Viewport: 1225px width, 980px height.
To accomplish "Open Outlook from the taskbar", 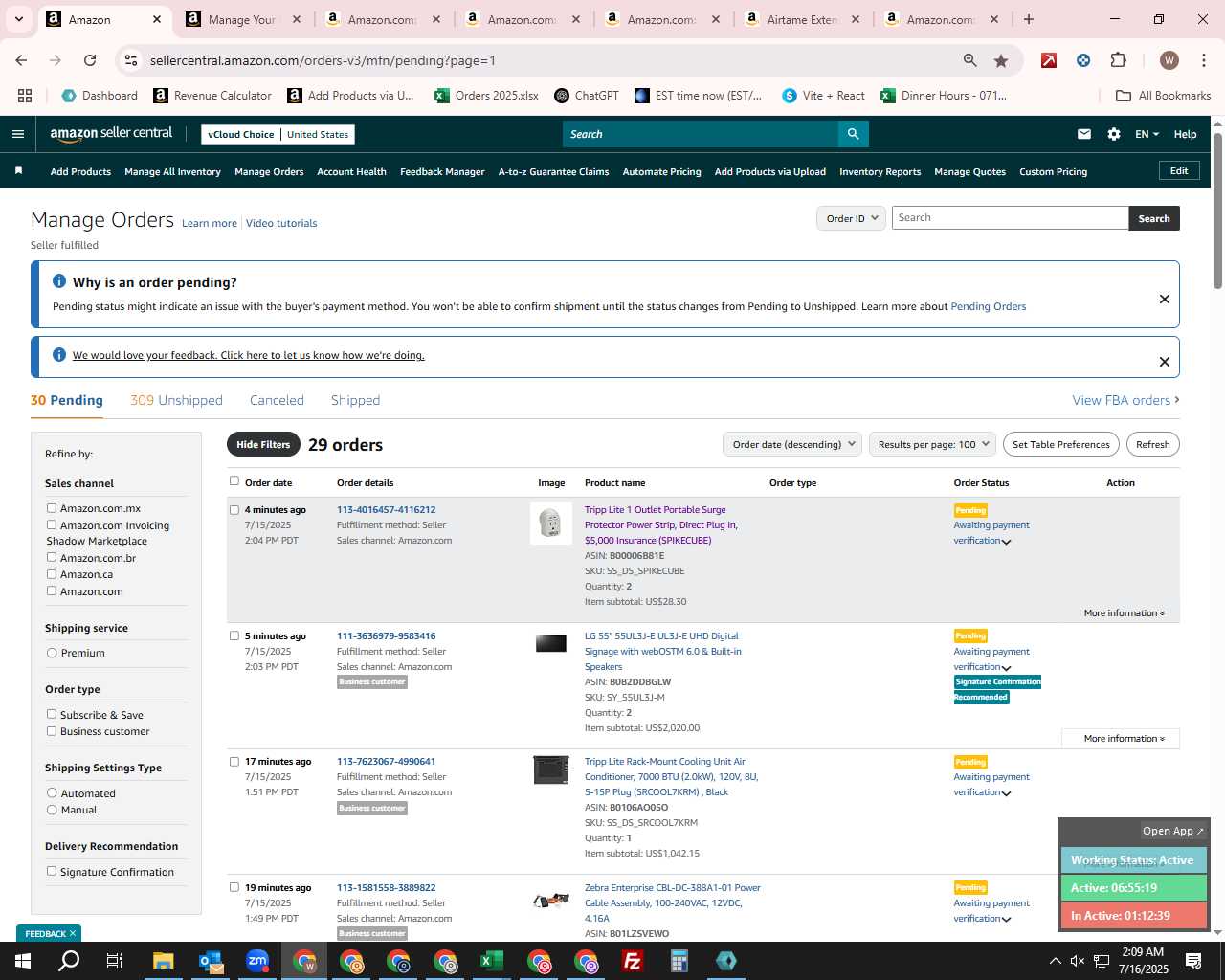I will [211, 961].
